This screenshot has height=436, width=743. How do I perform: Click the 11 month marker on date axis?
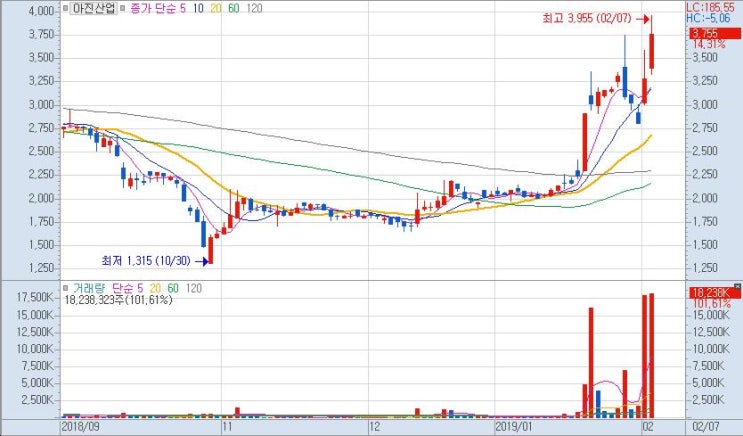[x=228, y=427]
